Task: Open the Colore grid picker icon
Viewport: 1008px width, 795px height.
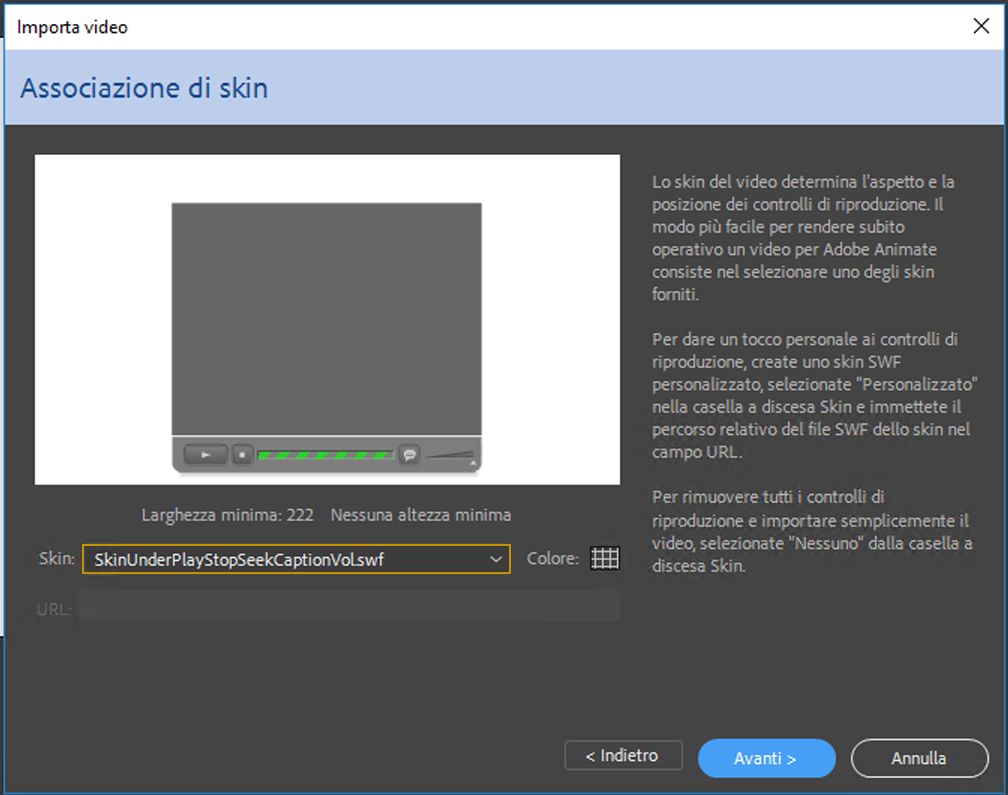Action: point(605,559)
